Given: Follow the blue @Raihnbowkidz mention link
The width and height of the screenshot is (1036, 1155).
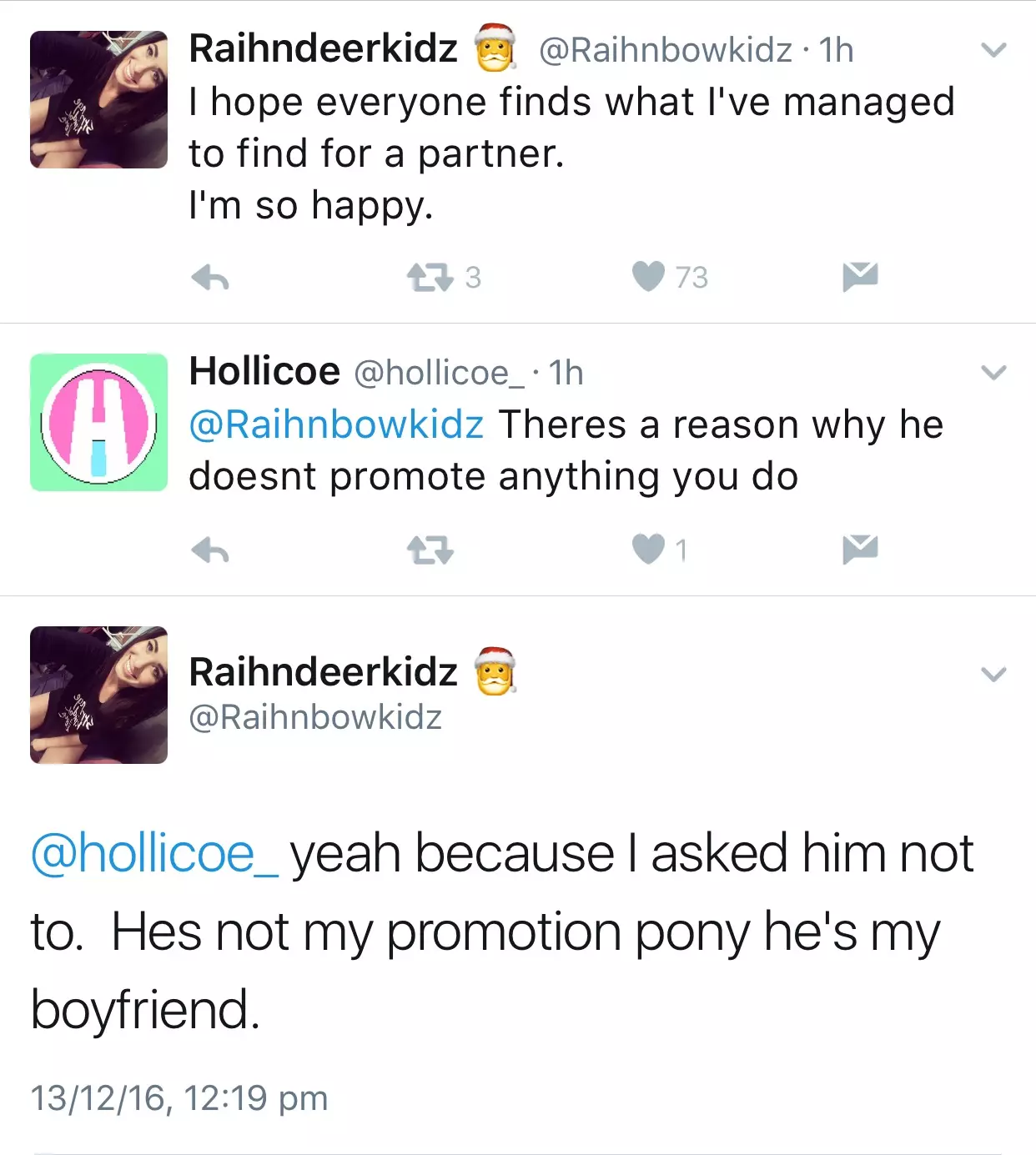Looking at the screenshot, I should pos(336,424).
